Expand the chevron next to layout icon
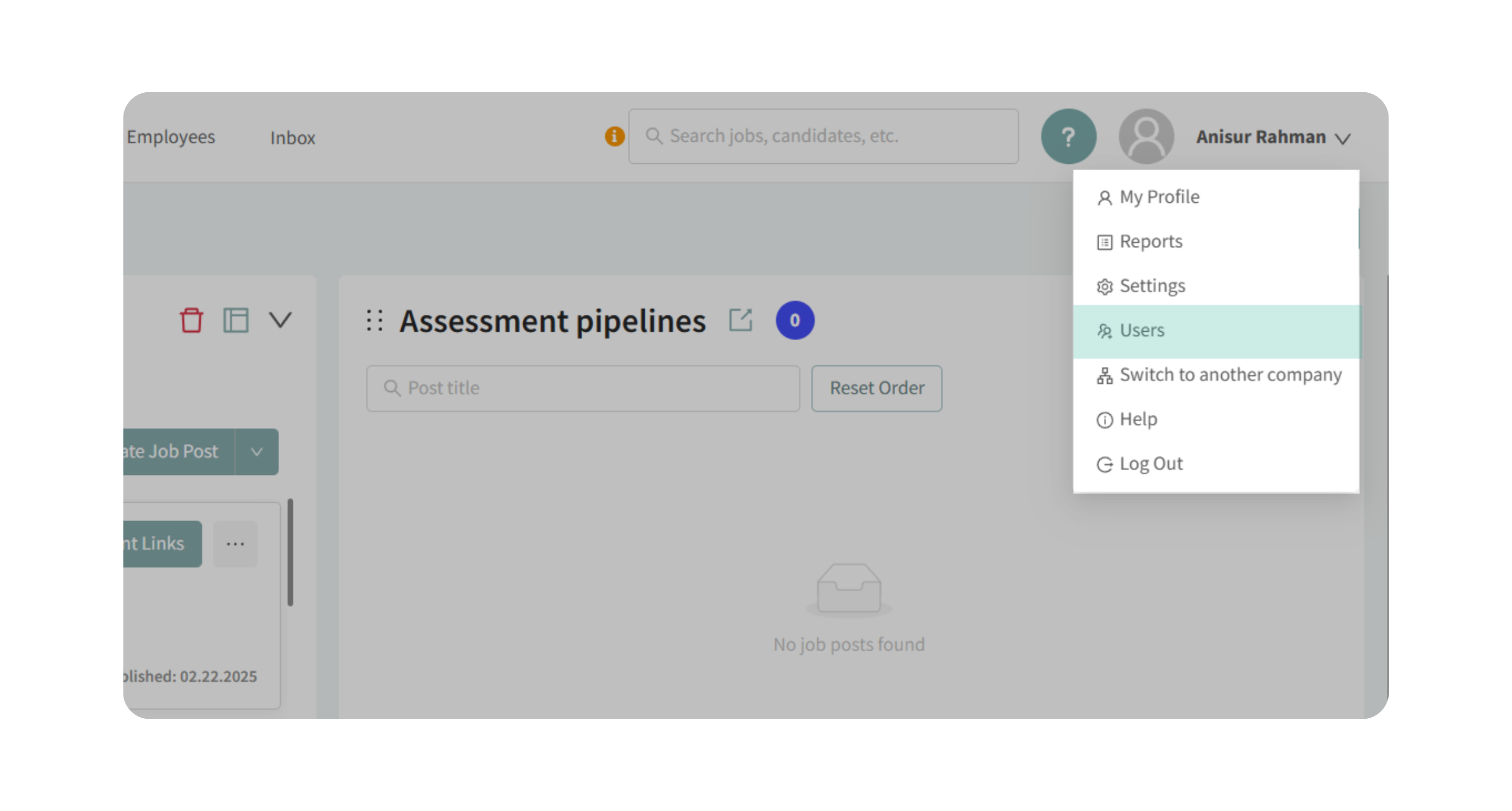1512x811 pixels. [280, 321]
